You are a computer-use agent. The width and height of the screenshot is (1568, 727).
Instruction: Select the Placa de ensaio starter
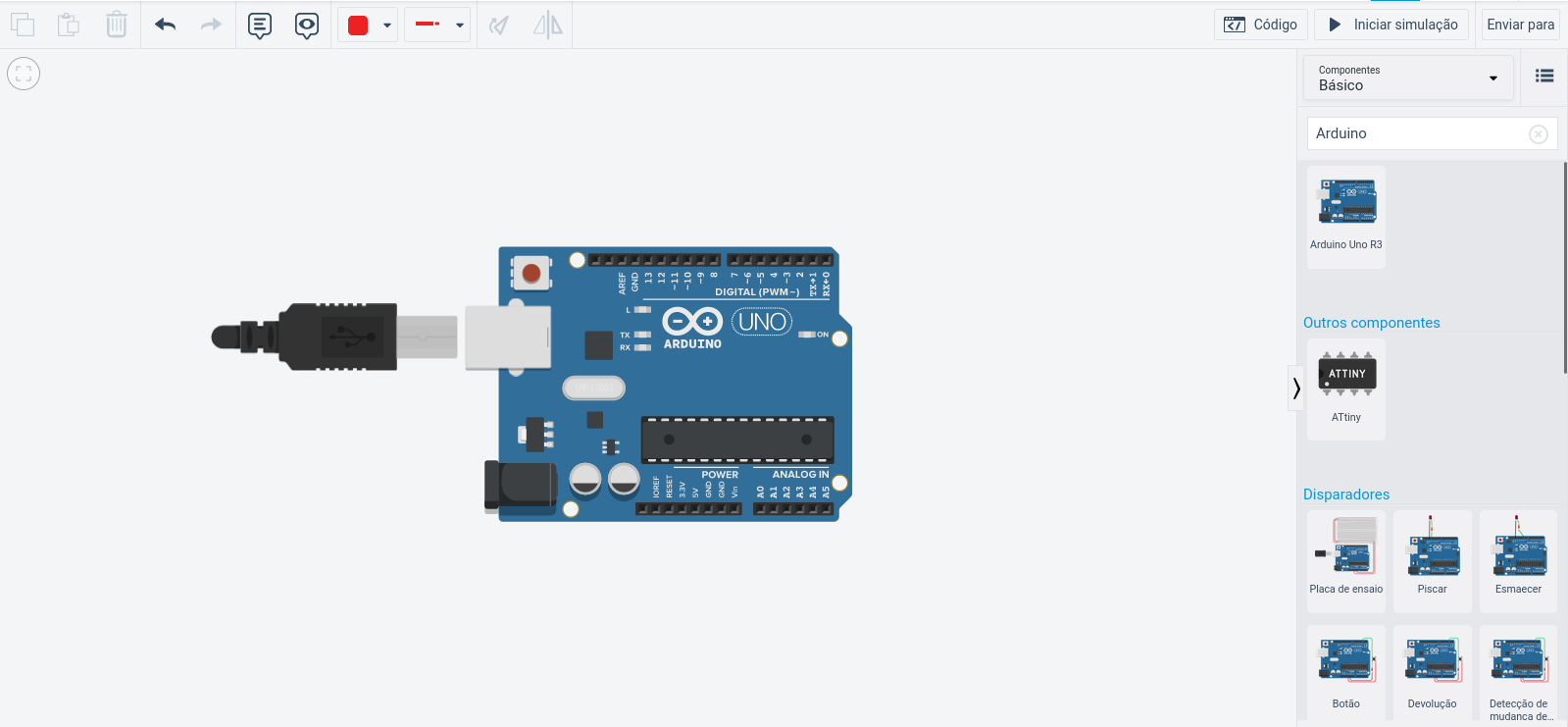[1346, 561]
